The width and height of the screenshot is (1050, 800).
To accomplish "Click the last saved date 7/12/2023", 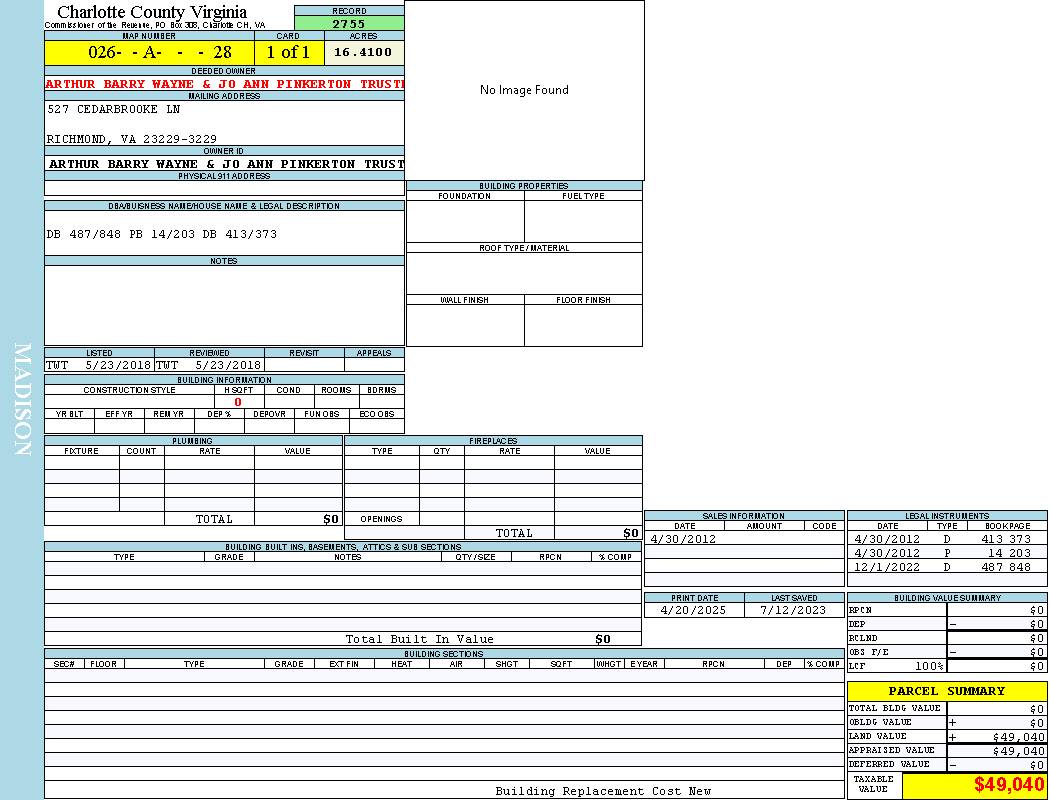I will [x=793, y=610].
